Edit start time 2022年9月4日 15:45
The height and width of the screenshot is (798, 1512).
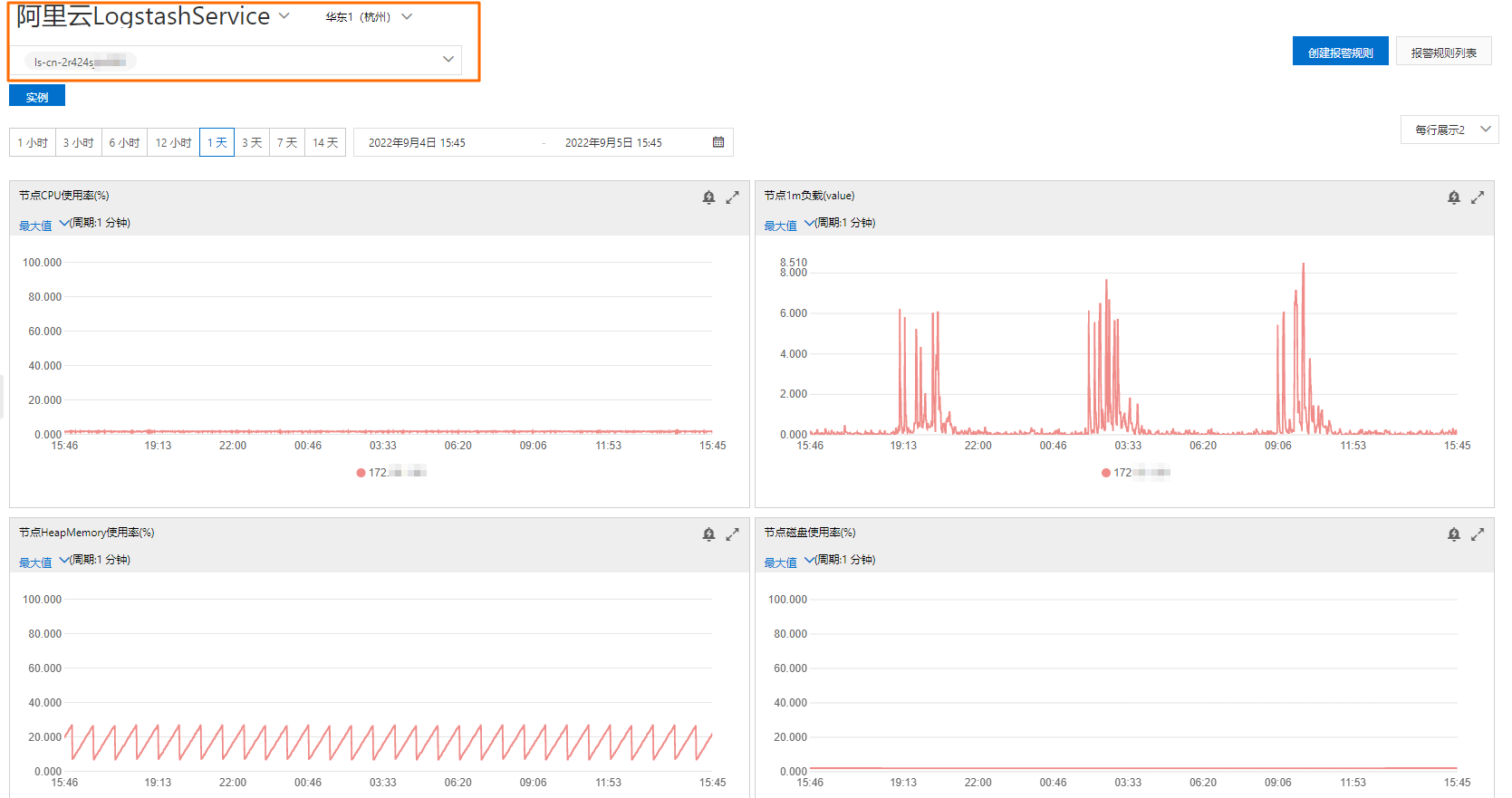point(417,142)
